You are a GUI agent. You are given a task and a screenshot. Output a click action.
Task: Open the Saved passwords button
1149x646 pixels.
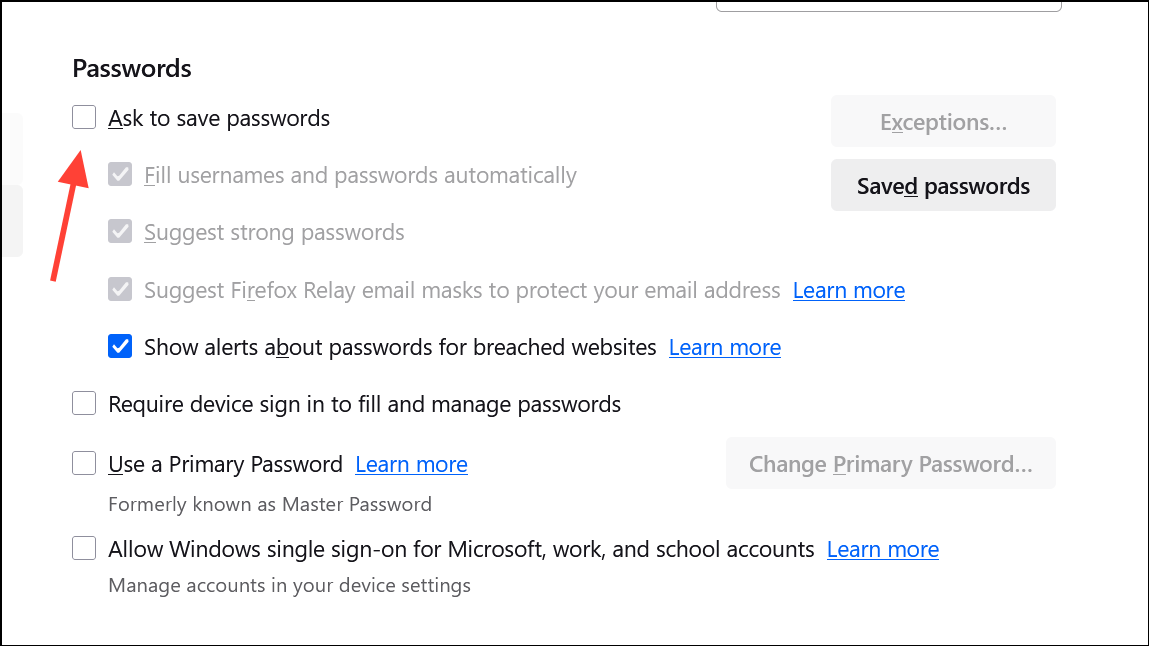pos(943,186)
